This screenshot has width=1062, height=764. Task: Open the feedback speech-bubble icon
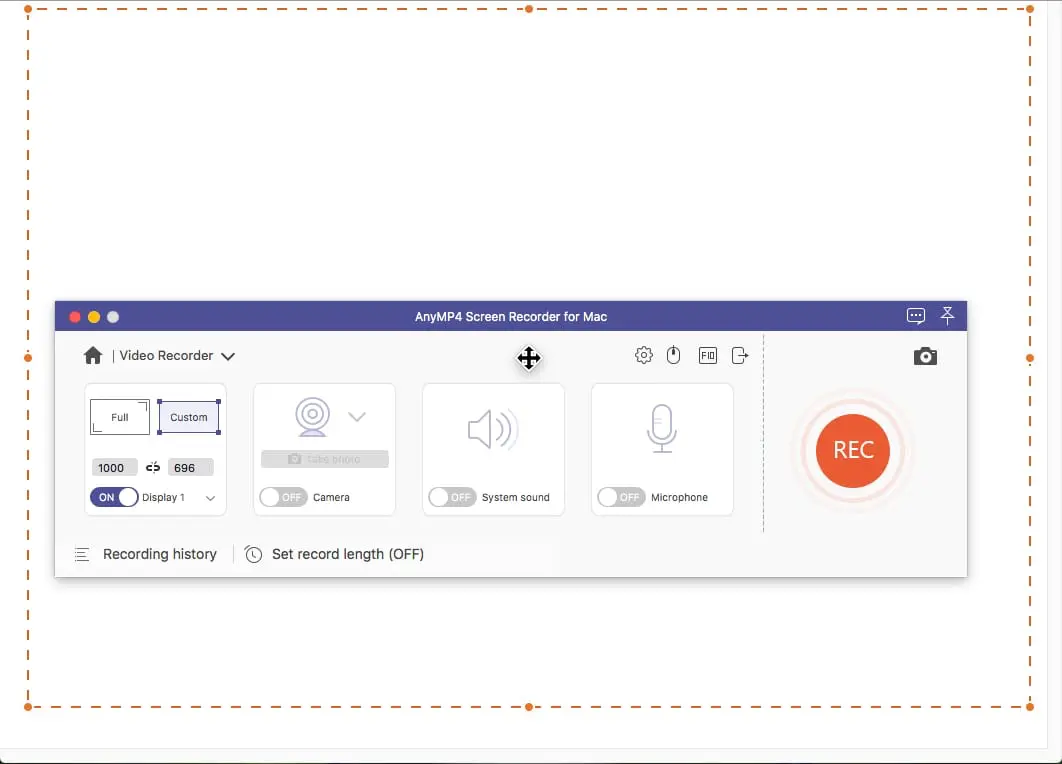[916, 316]
